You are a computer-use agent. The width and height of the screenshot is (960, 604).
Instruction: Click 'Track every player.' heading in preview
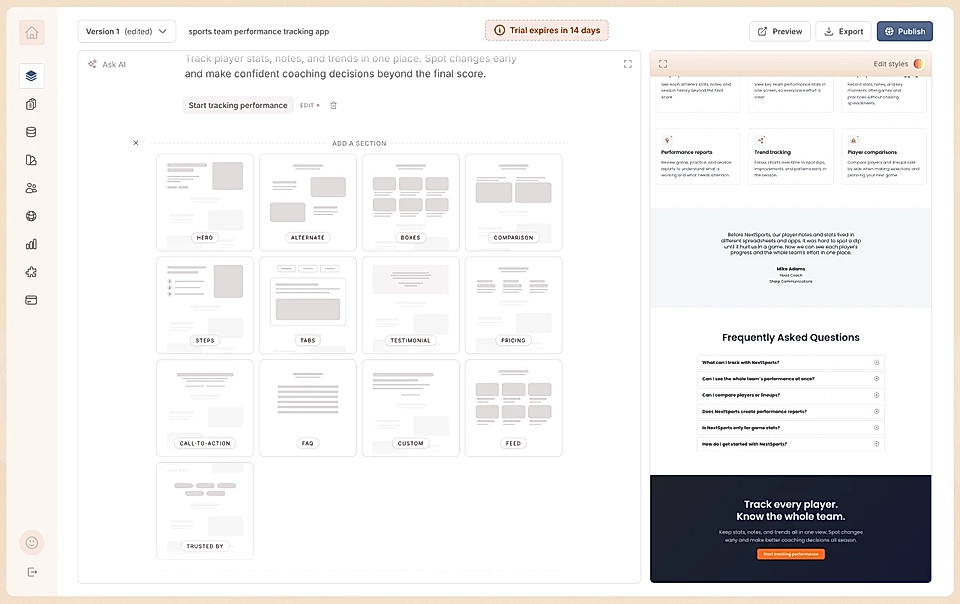(x=790, y=504)
